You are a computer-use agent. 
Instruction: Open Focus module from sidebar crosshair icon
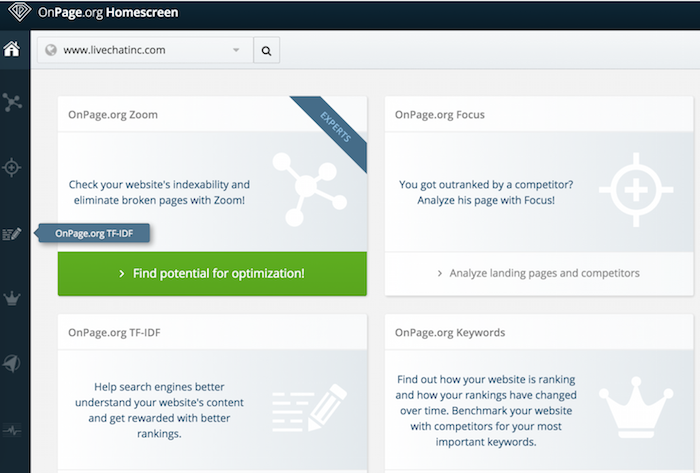pos(13,167)
